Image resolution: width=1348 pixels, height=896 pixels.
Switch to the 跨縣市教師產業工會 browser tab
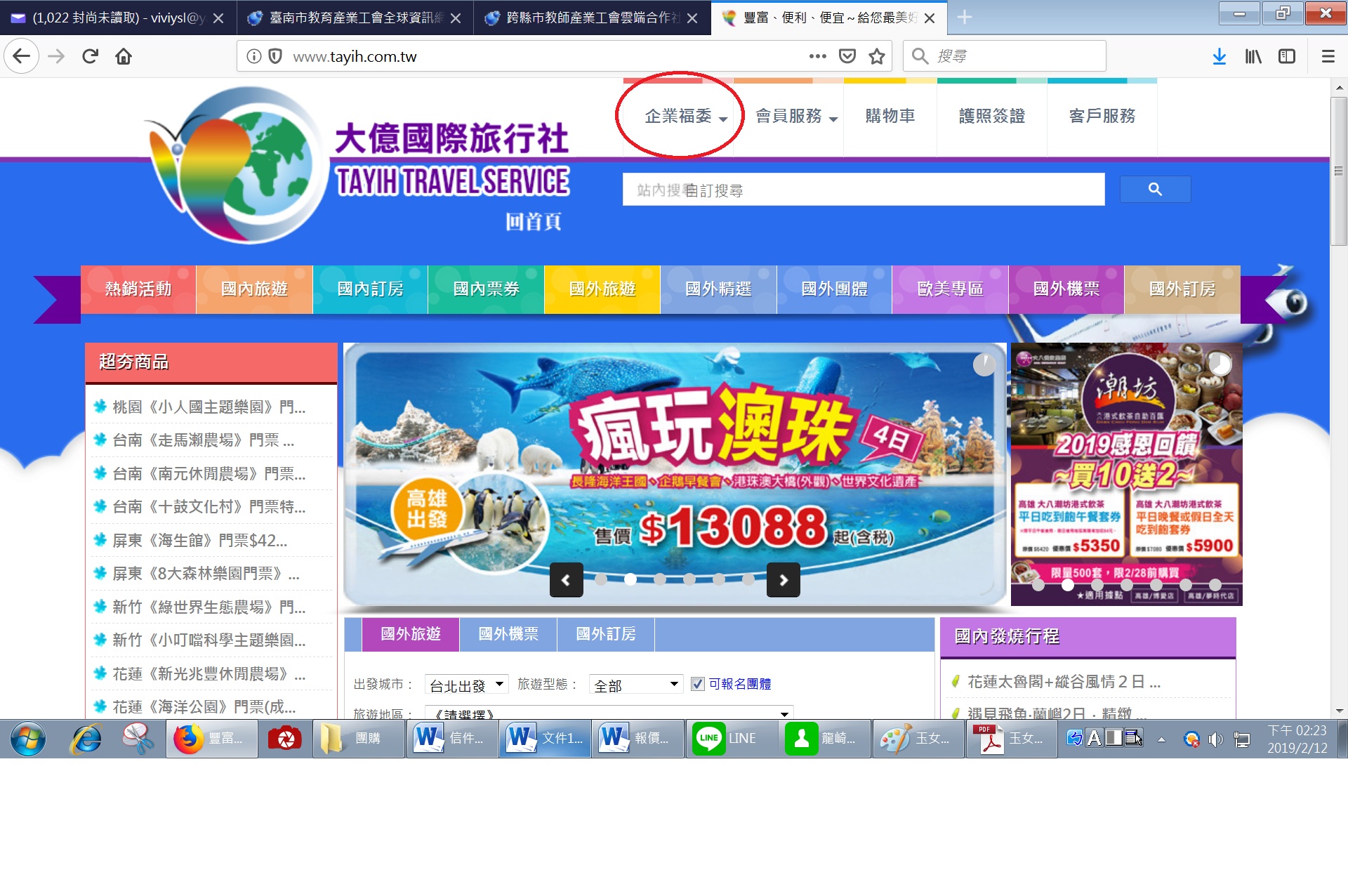[592, 18]
